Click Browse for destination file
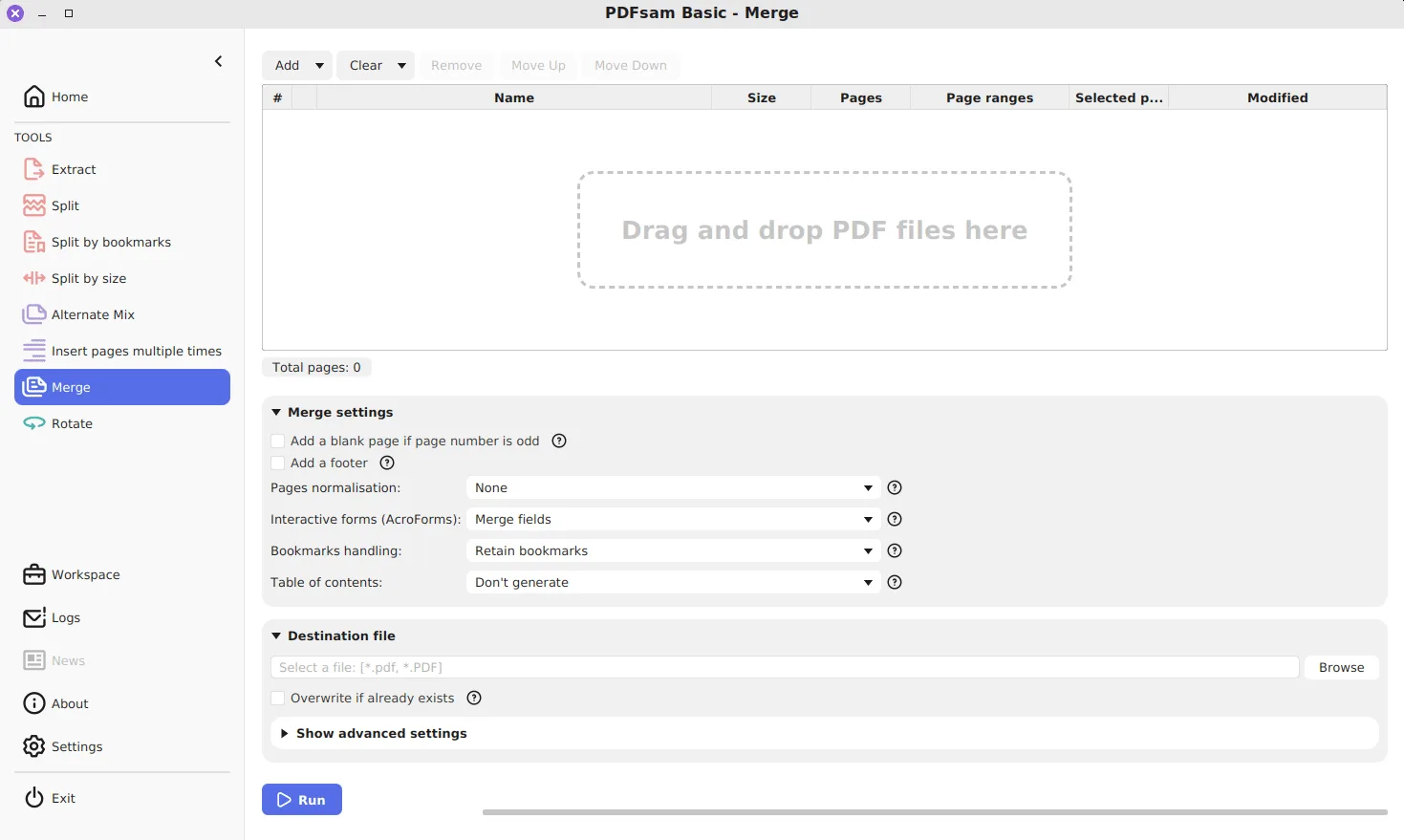 pyautogui.click(x=1341, y=667)
